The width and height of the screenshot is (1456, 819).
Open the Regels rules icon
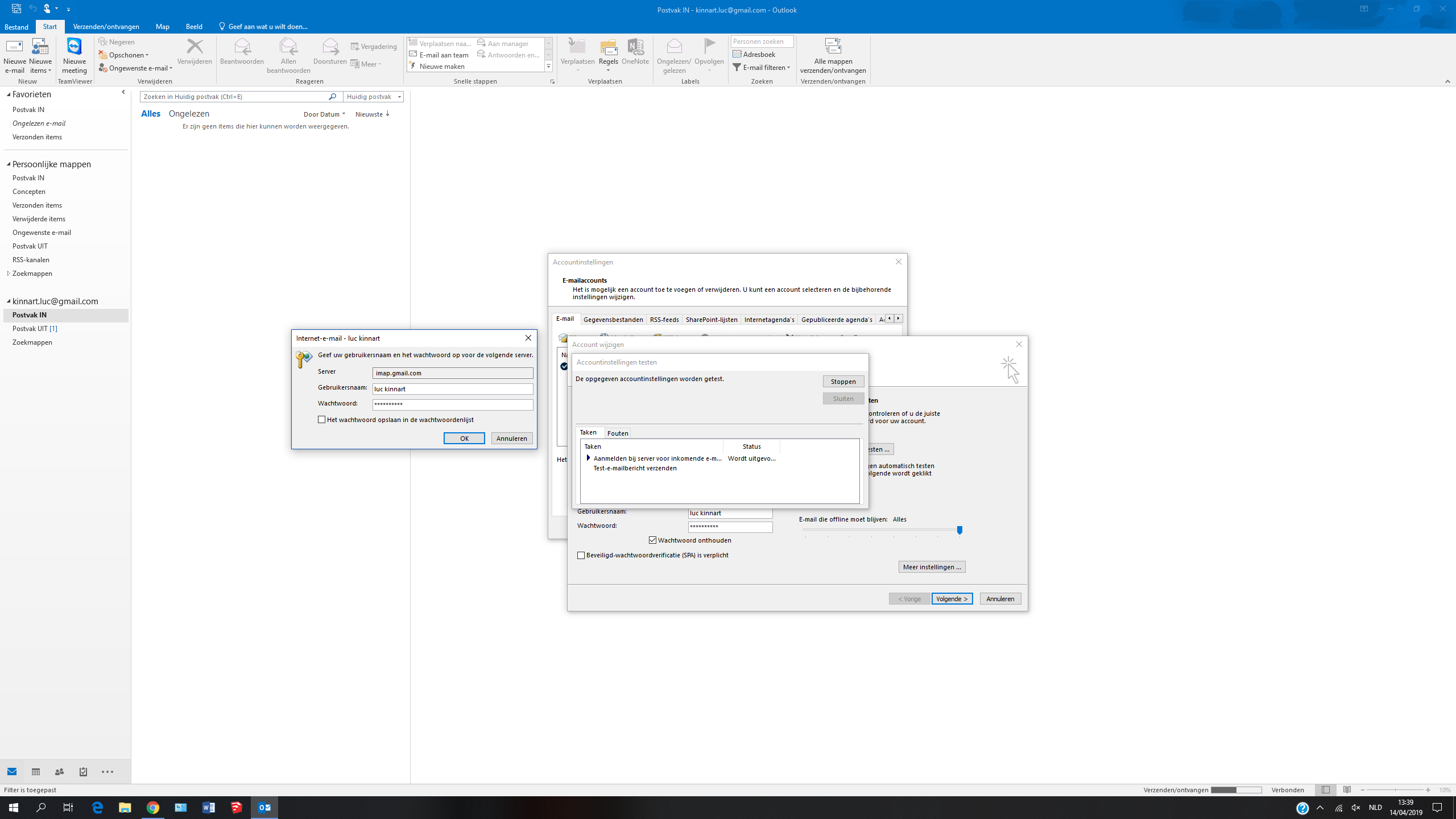click(608, 55)
